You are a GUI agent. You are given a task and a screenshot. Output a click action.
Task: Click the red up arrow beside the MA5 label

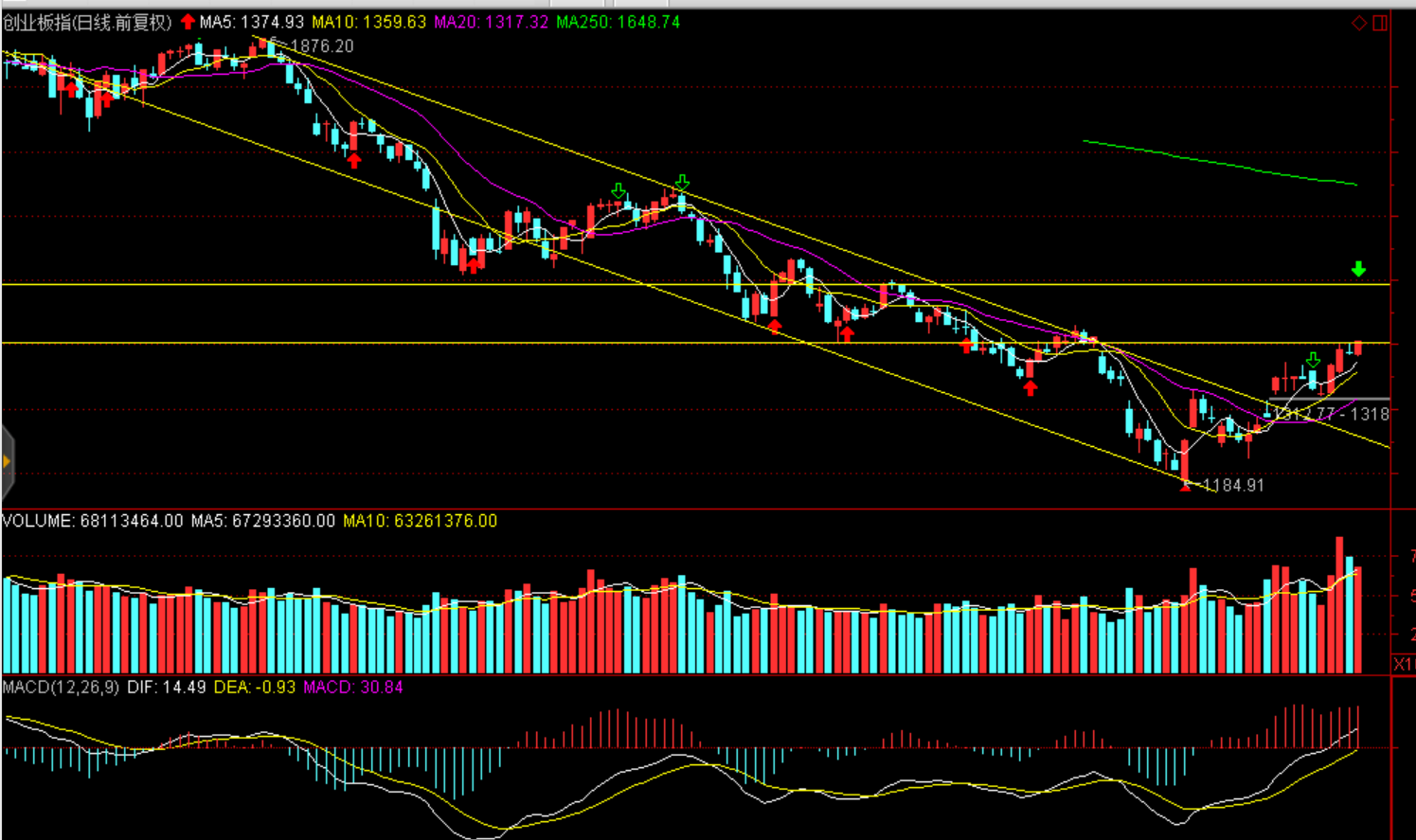[188, 22]
